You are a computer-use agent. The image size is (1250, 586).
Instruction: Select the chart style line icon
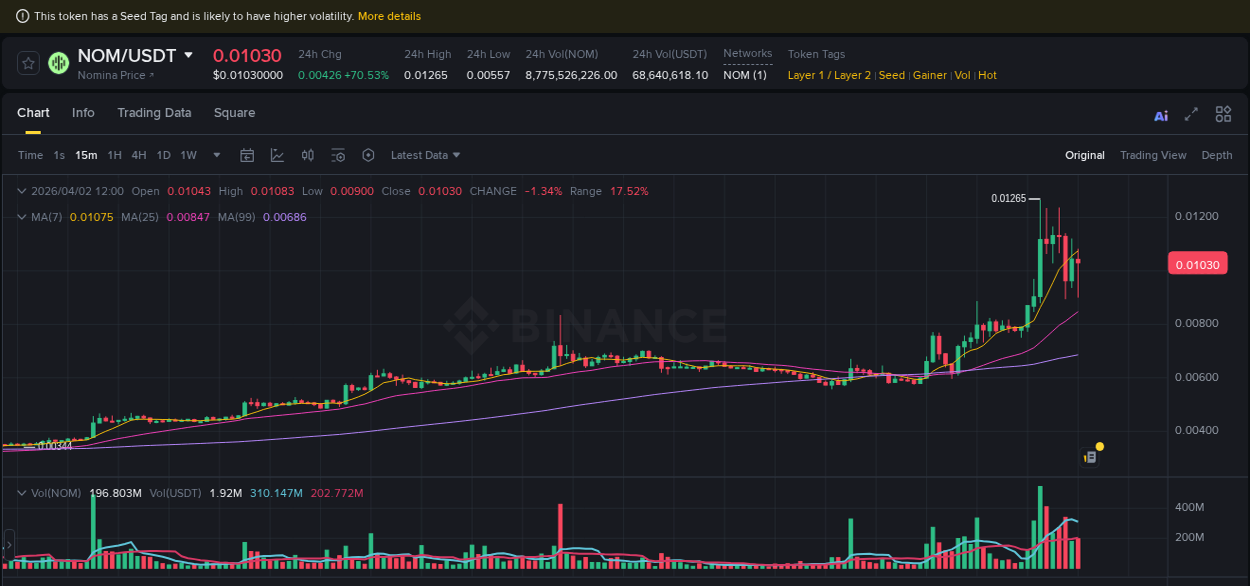[277, 155]
